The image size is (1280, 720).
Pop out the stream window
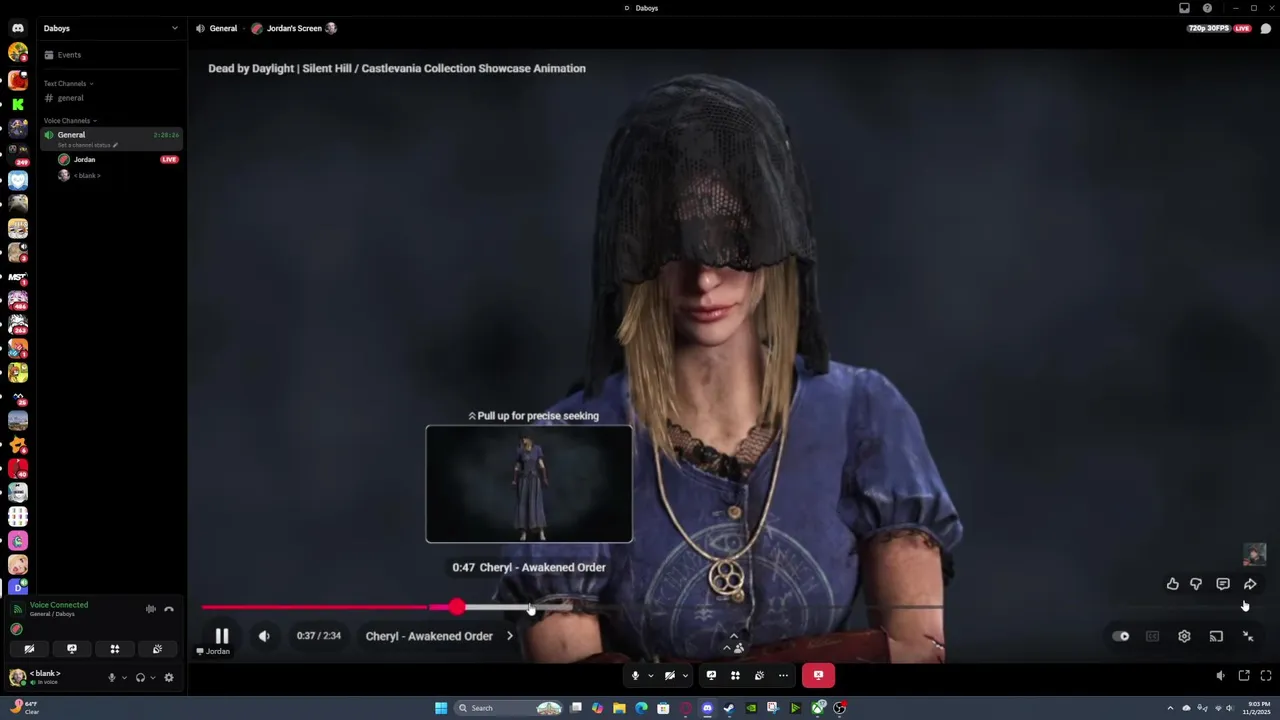(x=1244, y=676)
